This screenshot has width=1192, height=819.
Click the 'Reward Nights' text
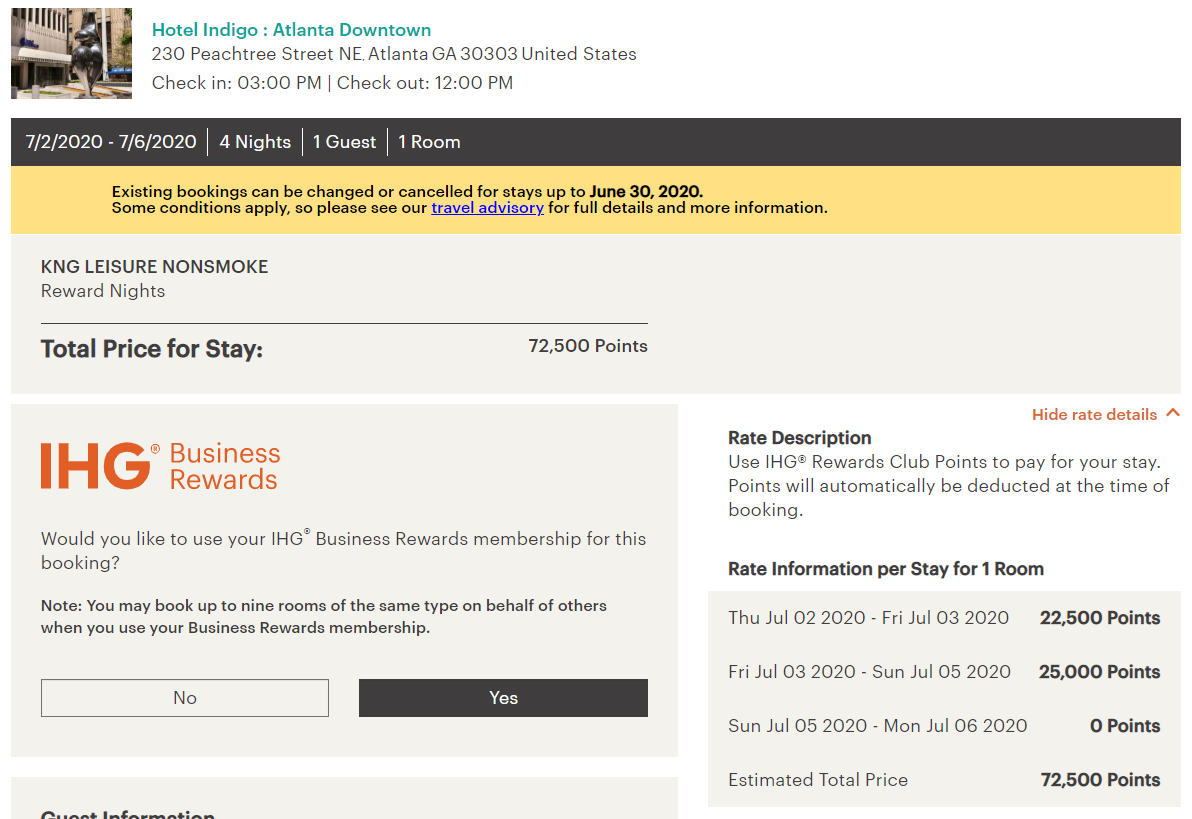[103, 291]
